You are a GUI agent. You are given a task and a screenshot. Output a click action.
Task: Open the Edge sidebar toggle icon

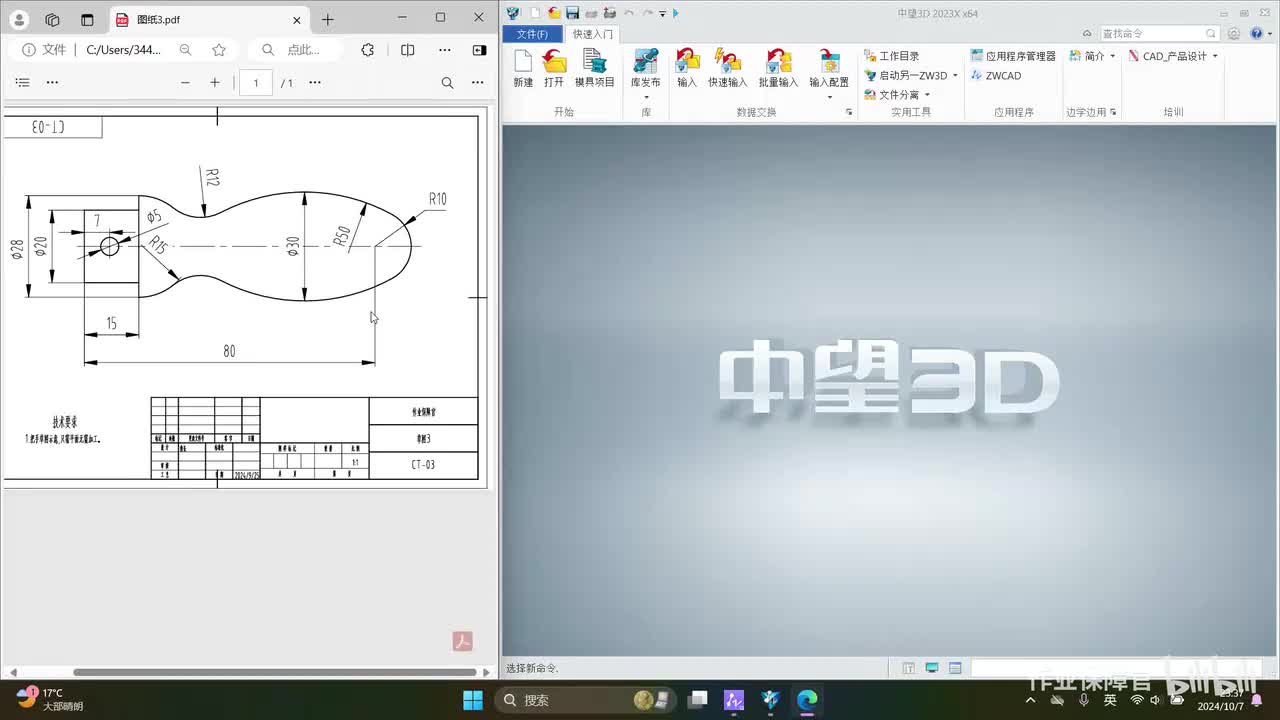pyautogui.click(x=480, y=50)
